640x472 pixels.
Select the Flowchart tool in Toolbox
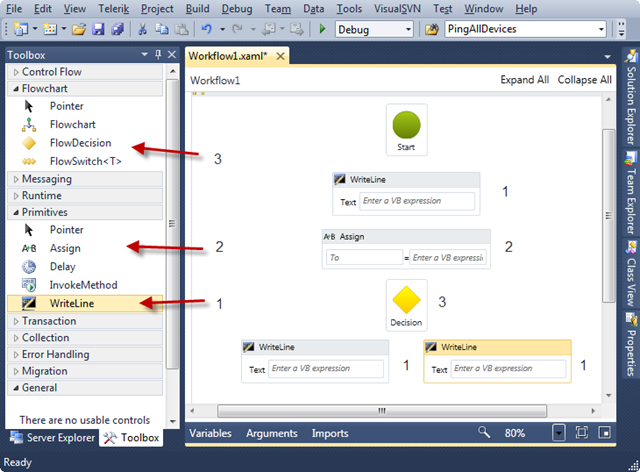pos(73,125)
